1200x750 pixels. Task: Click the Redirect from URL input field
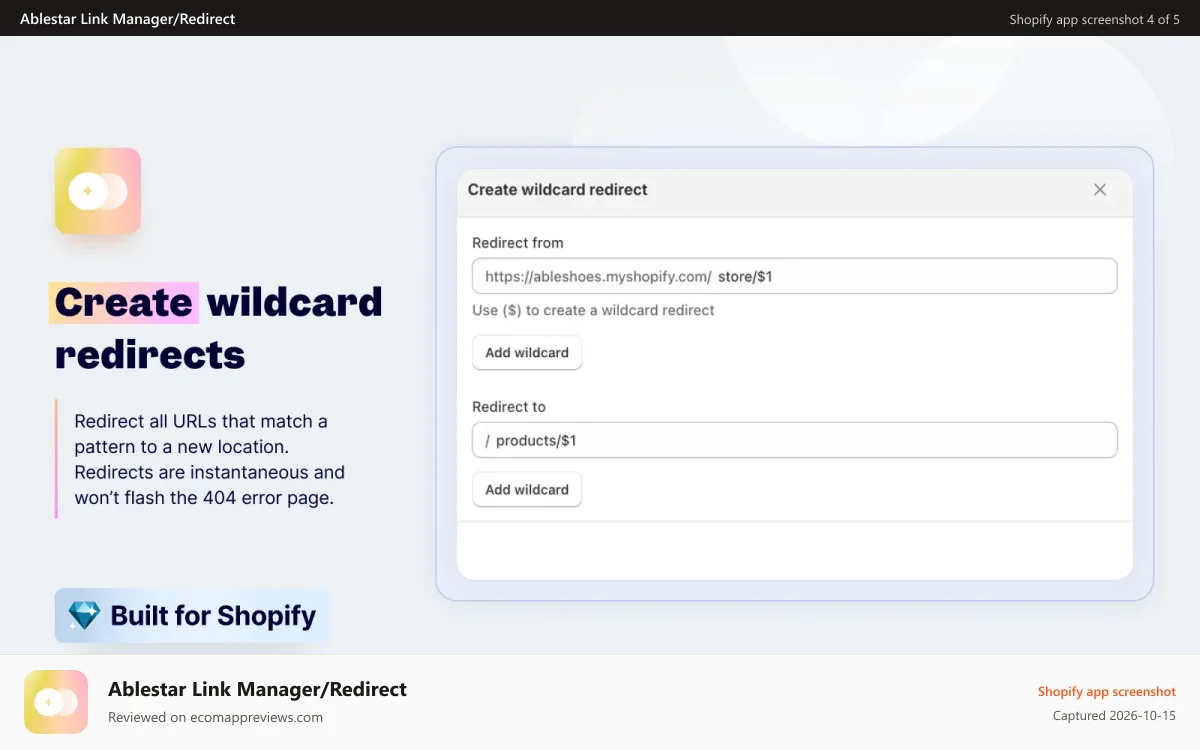pyautogui.click(x=794, y=276)
